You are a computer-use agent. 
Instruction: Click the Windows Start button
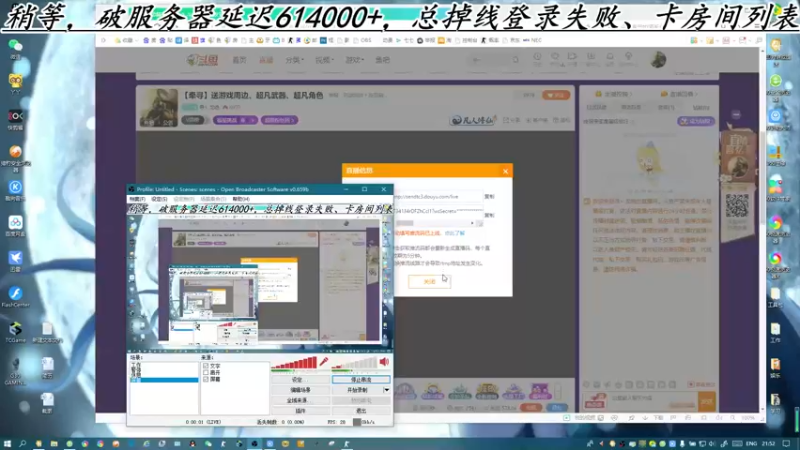(x=7, y=444)
